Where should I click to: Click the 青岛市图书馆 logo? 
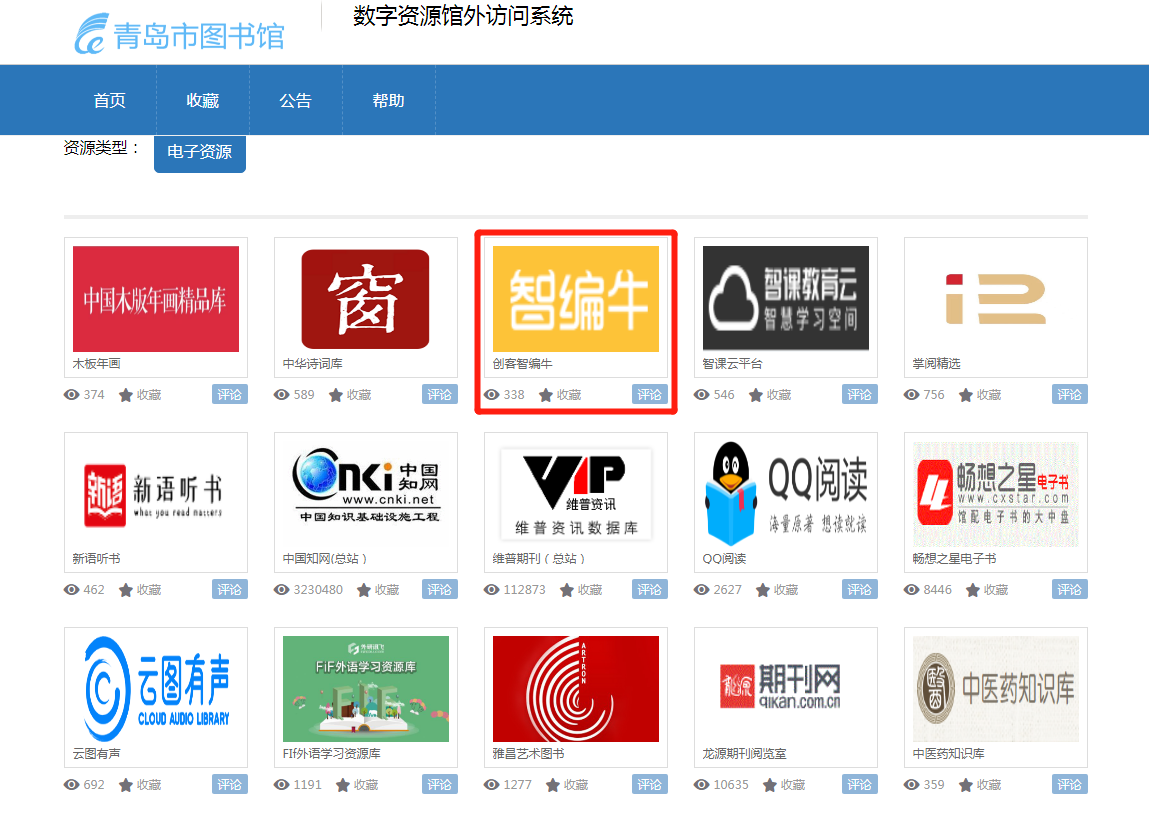tap(180, 34)
